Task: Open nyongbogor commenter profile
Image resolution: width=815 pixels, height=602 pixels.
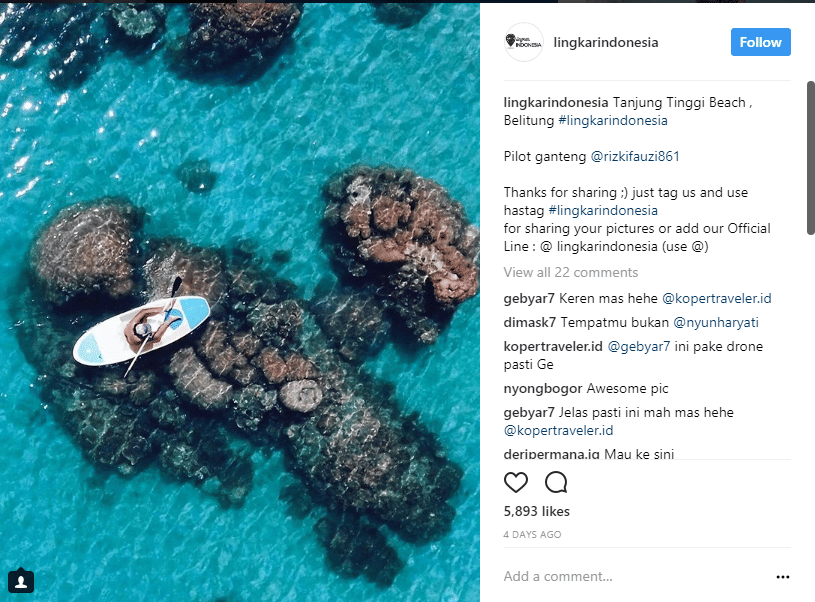Action: 542,388
